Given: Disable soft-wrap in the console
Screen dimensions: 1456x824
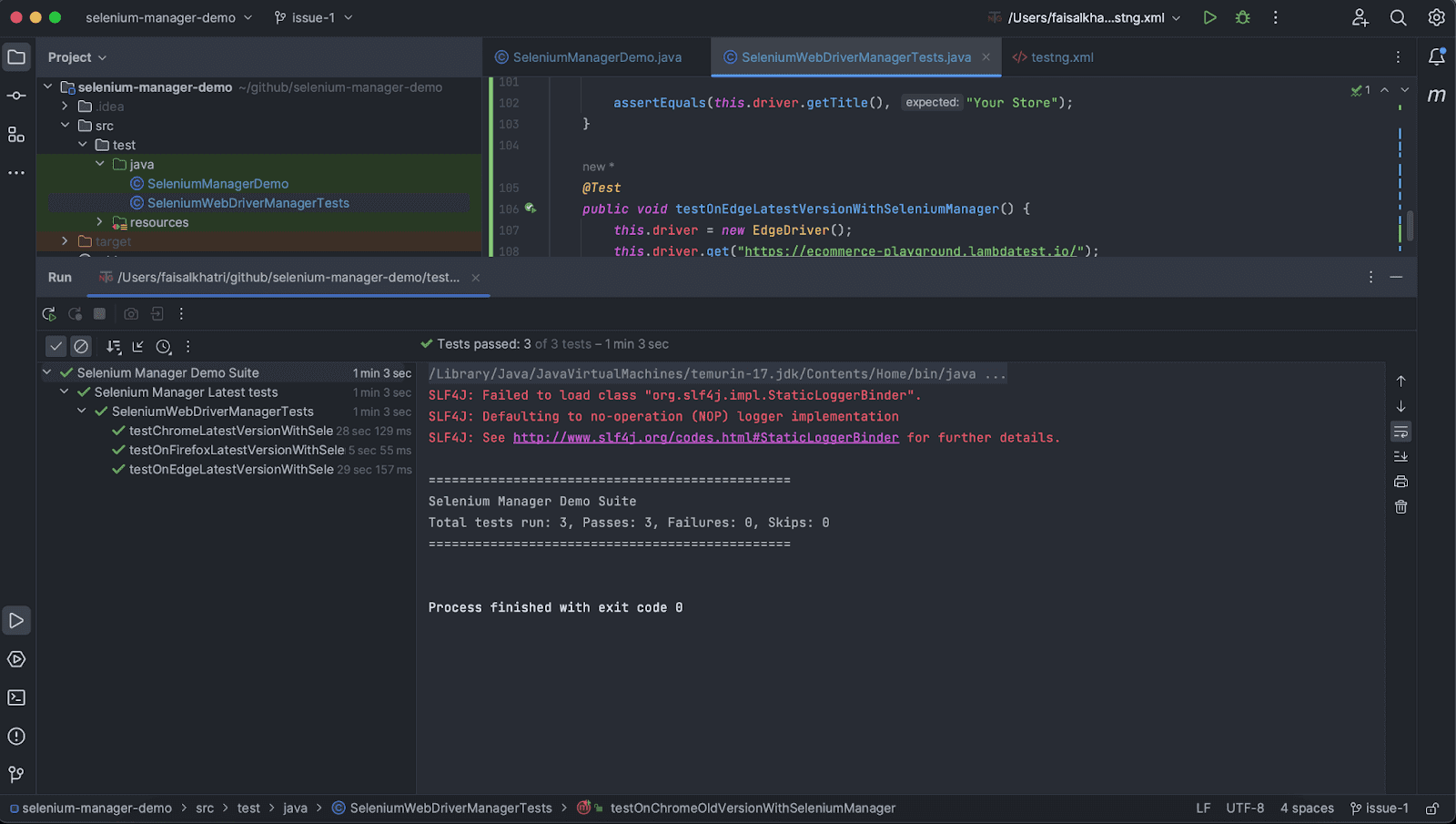Looking at the screenshot, I should (1400, 432).
